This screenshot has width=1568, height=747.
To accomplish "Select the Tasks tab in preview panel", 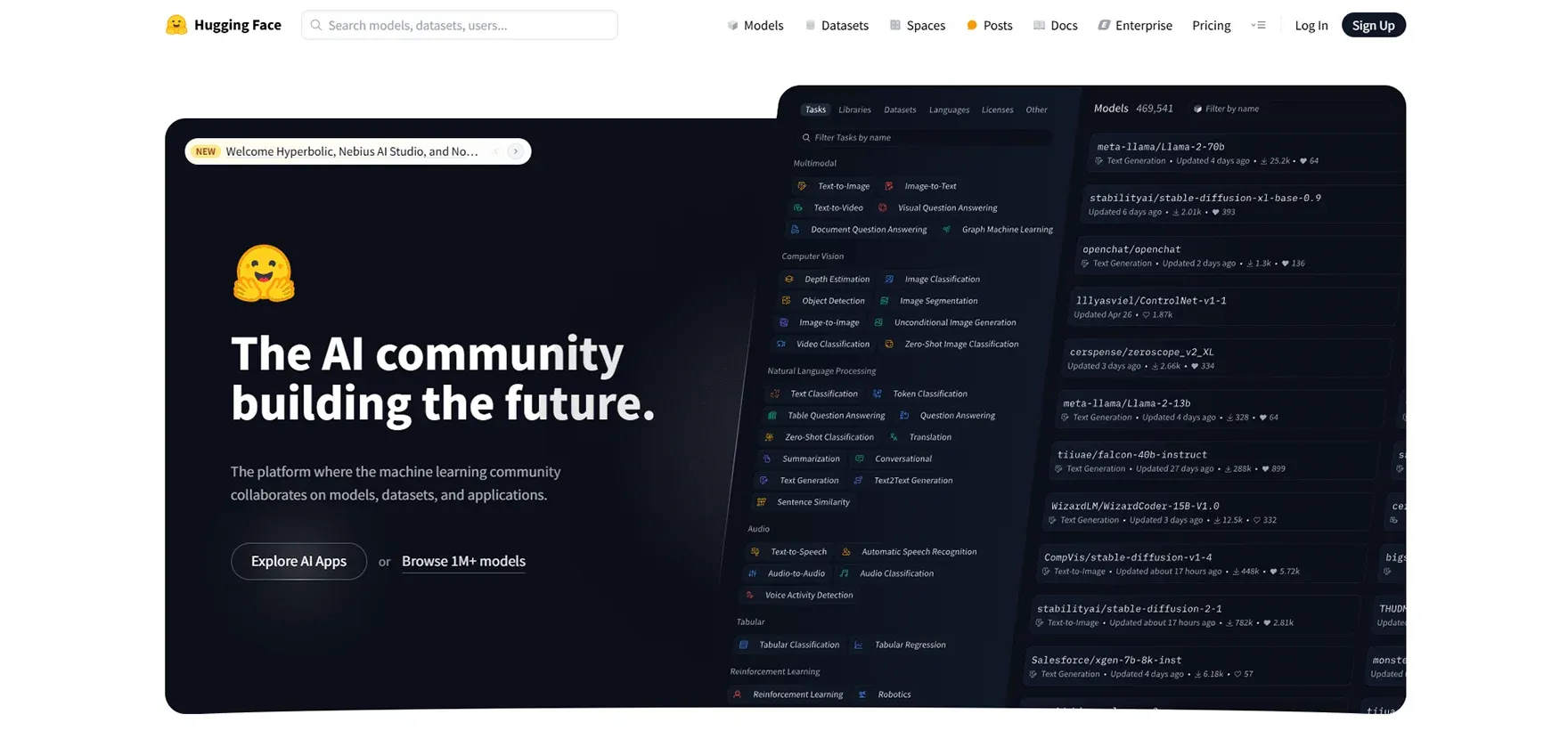I will pos(815,110).
